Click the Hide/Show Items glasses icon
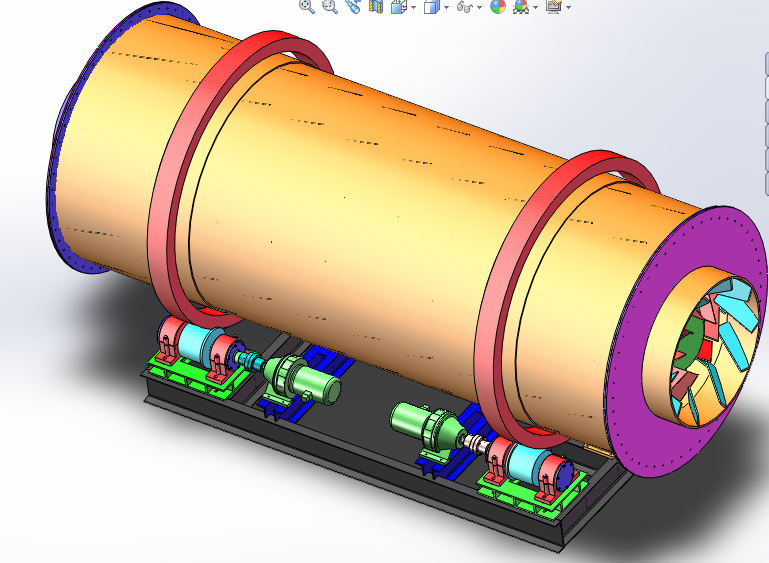The image size is (769, 563). tap(464, 7)
